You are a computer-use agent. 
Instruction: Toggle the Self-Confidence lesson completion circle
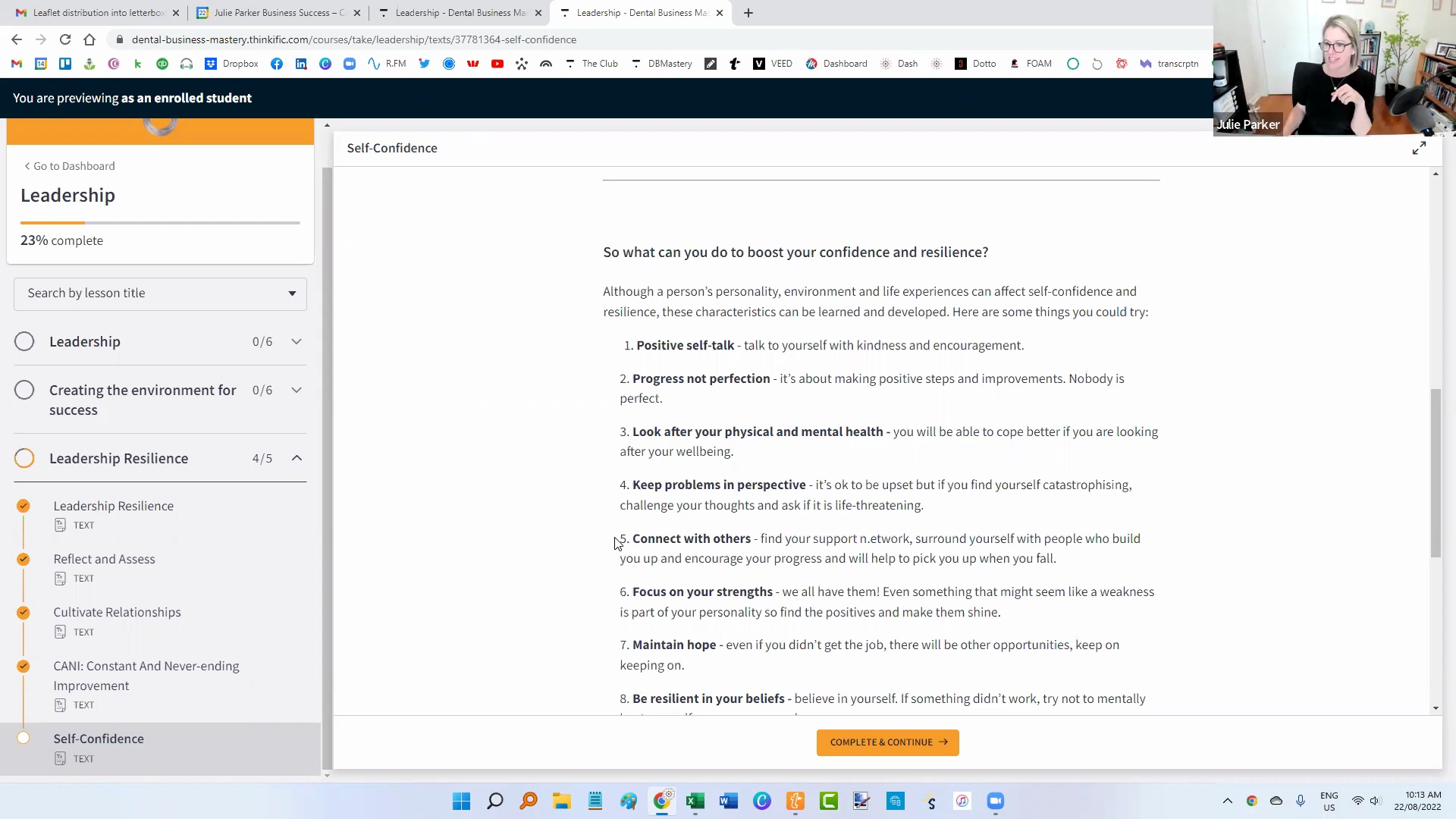tap(24, 738)
